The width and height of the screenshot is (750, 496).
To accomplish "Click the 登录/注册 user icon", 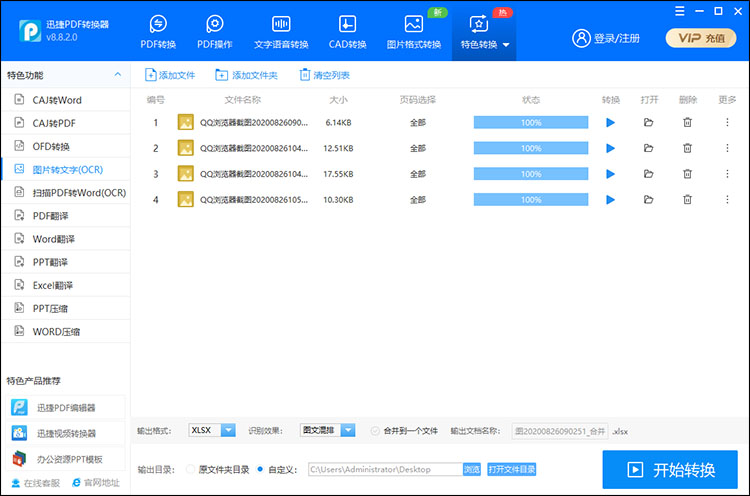I will point(581,38).
